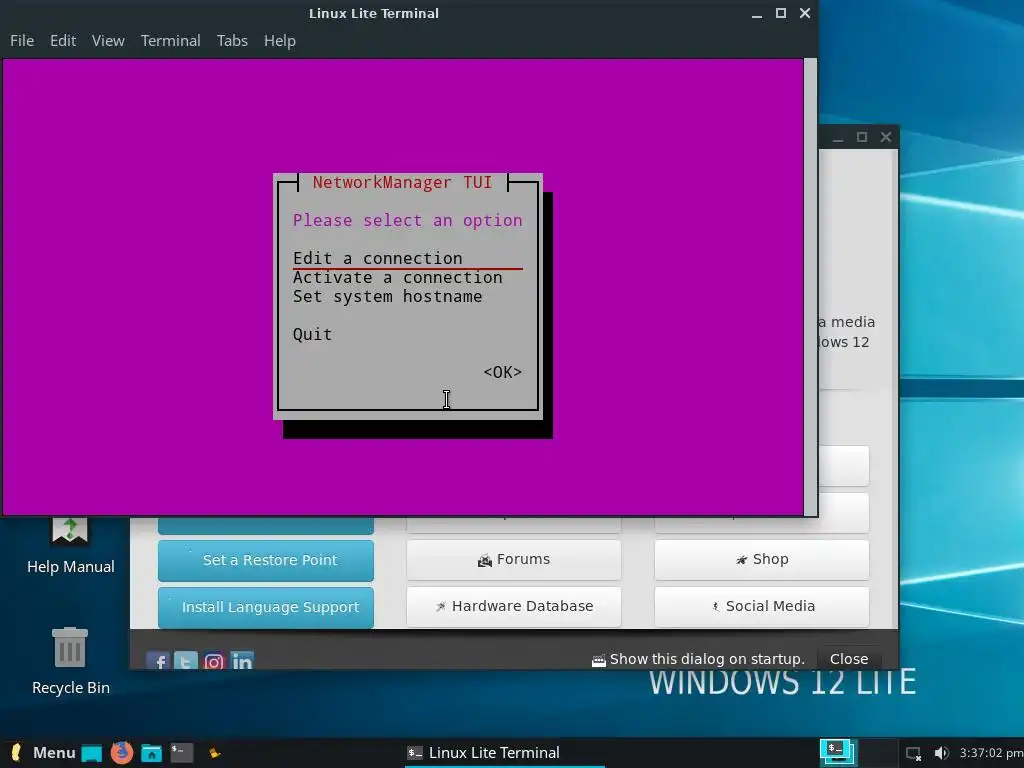Click the small yellow launcher icon on taskbar
Viewport: 1024px width, 768px height.
click(214, 754)
